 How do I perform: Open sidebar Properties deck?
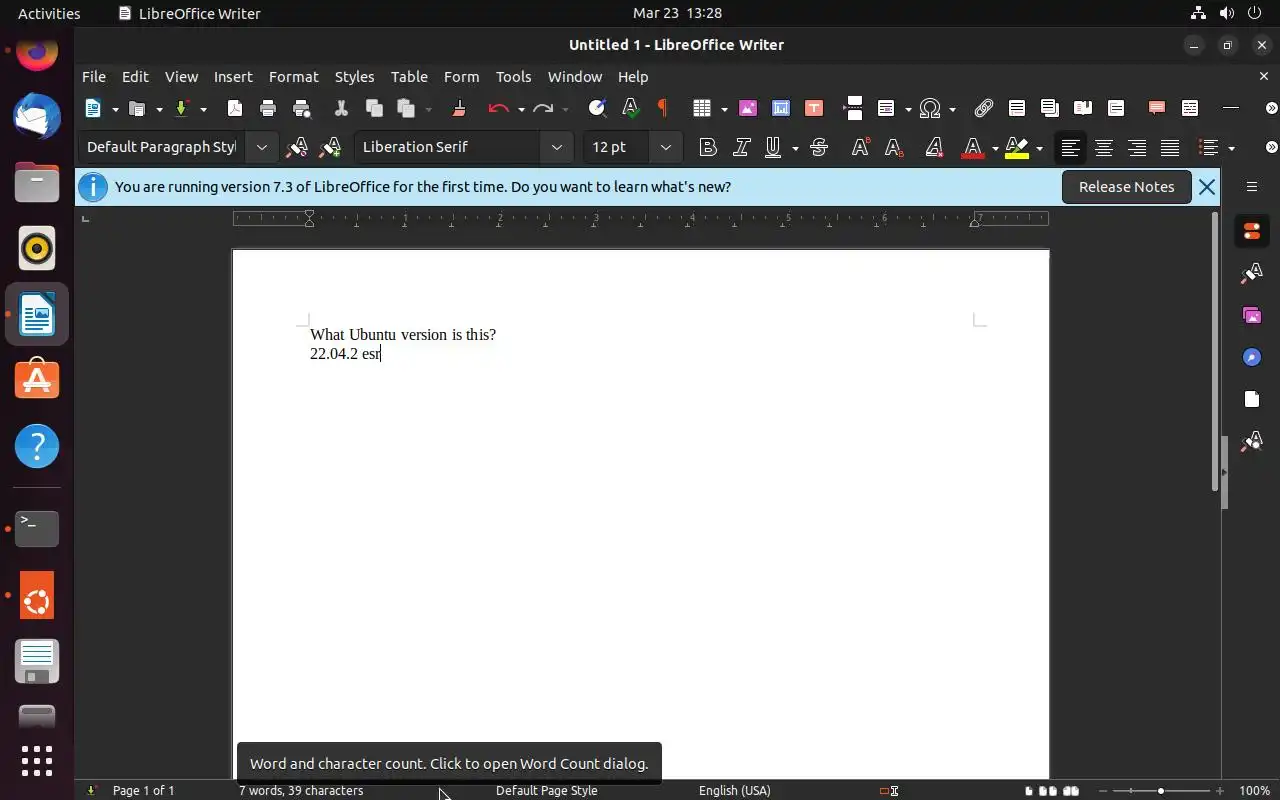tap(1252, 231)
